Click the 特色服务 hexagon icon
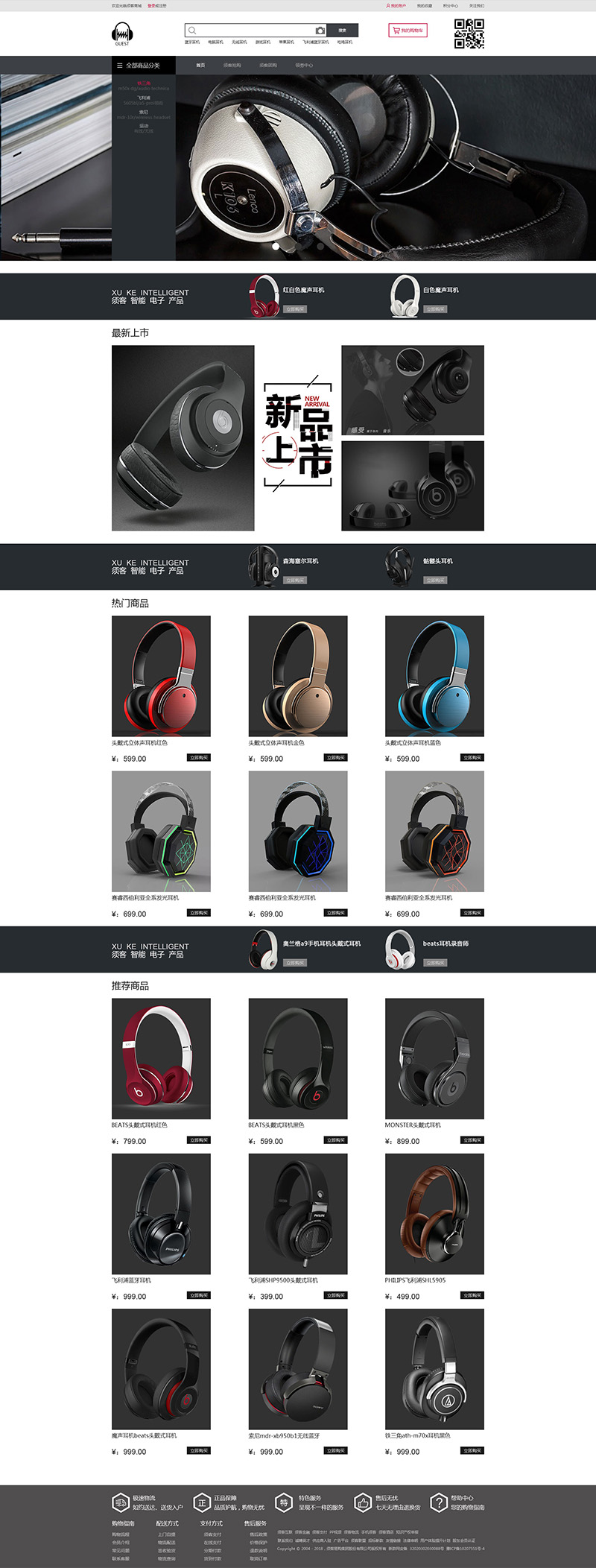 tap(283, 1502)
